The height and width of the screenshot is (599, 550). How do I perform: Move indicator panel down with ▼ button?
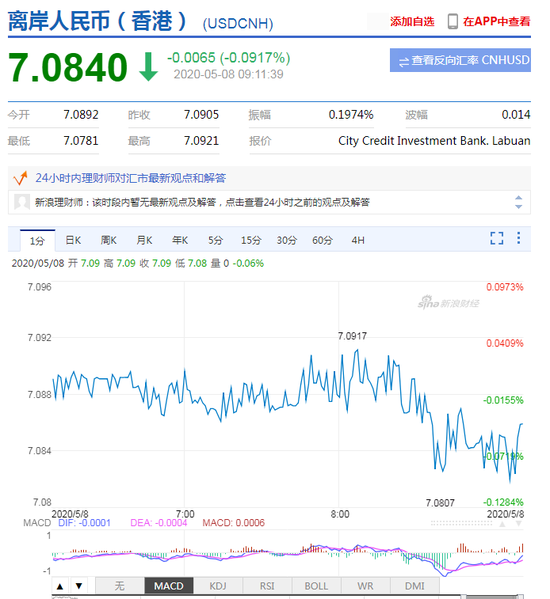79,586
